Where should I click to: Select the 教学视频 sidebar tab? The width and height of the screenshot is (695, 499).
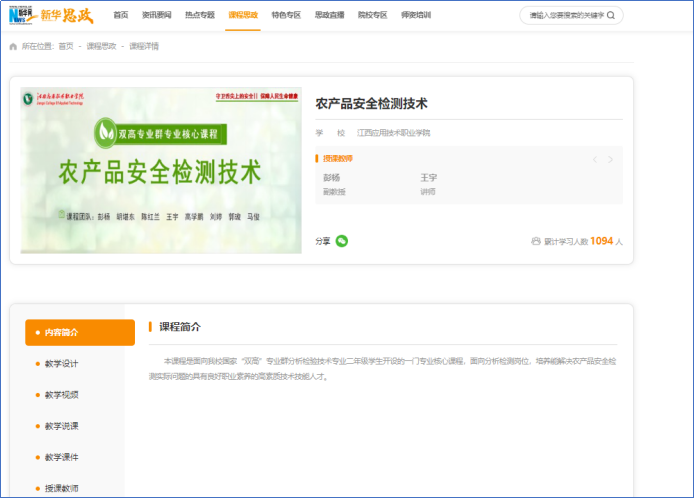tap(62, 395)
